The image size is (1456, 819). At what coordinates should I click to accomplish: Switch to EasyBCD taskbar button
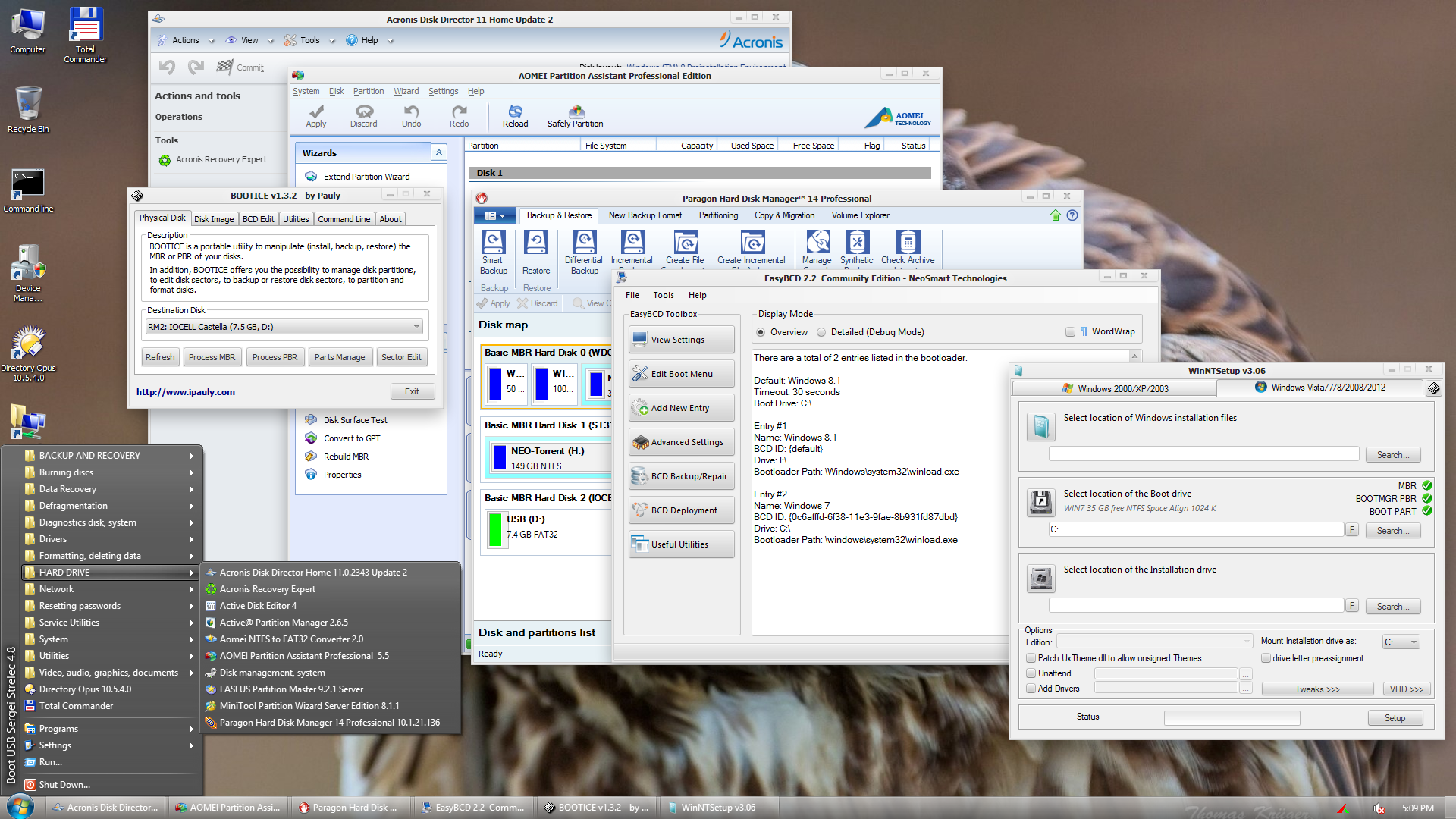tap(473, 808)
